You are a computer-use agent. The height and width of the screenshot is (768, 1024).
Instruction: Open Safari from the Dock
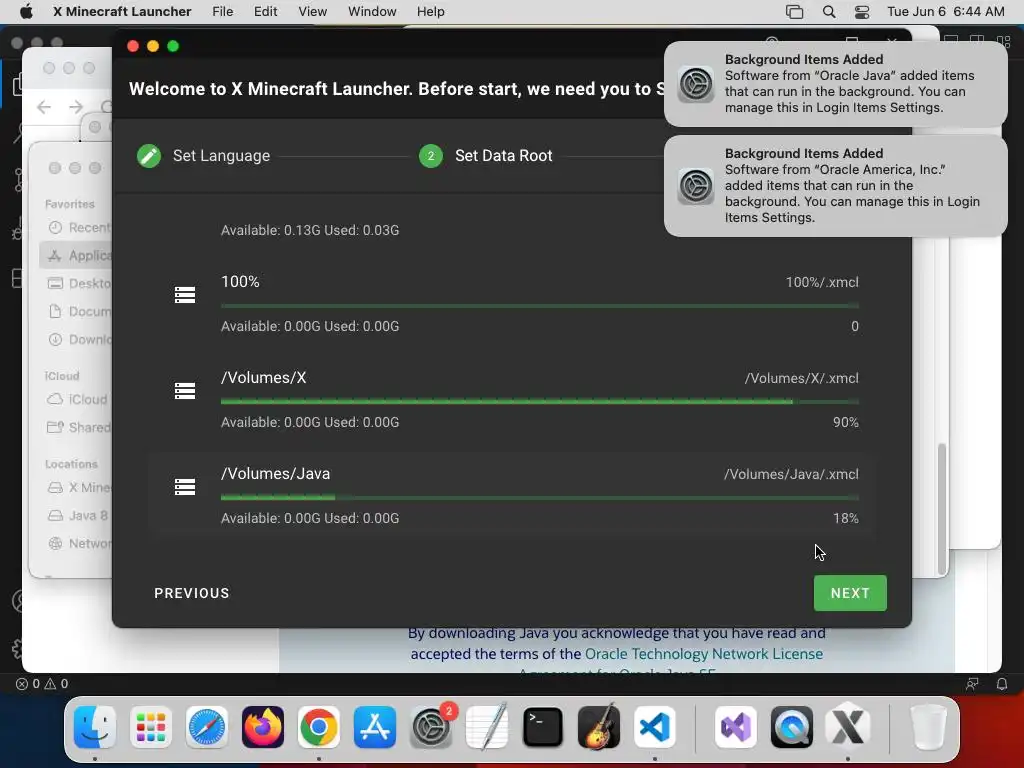(x=207, y=727)
